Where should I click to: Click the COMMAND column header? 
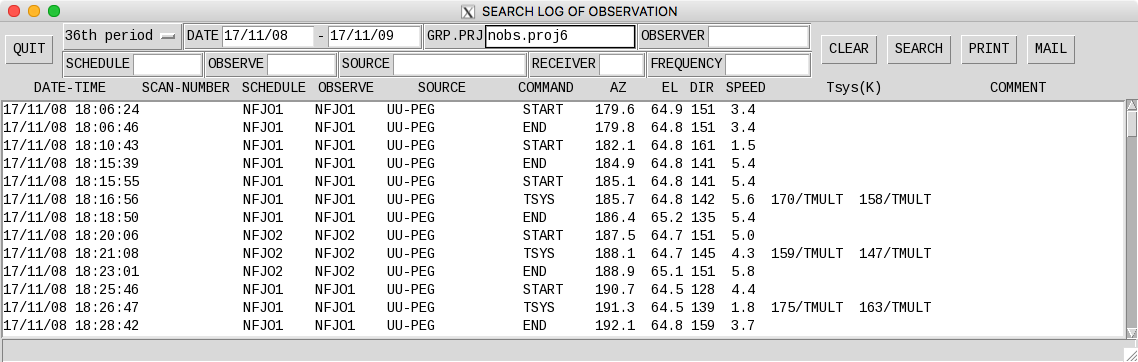pyautogui.click(x=546, y=88)
